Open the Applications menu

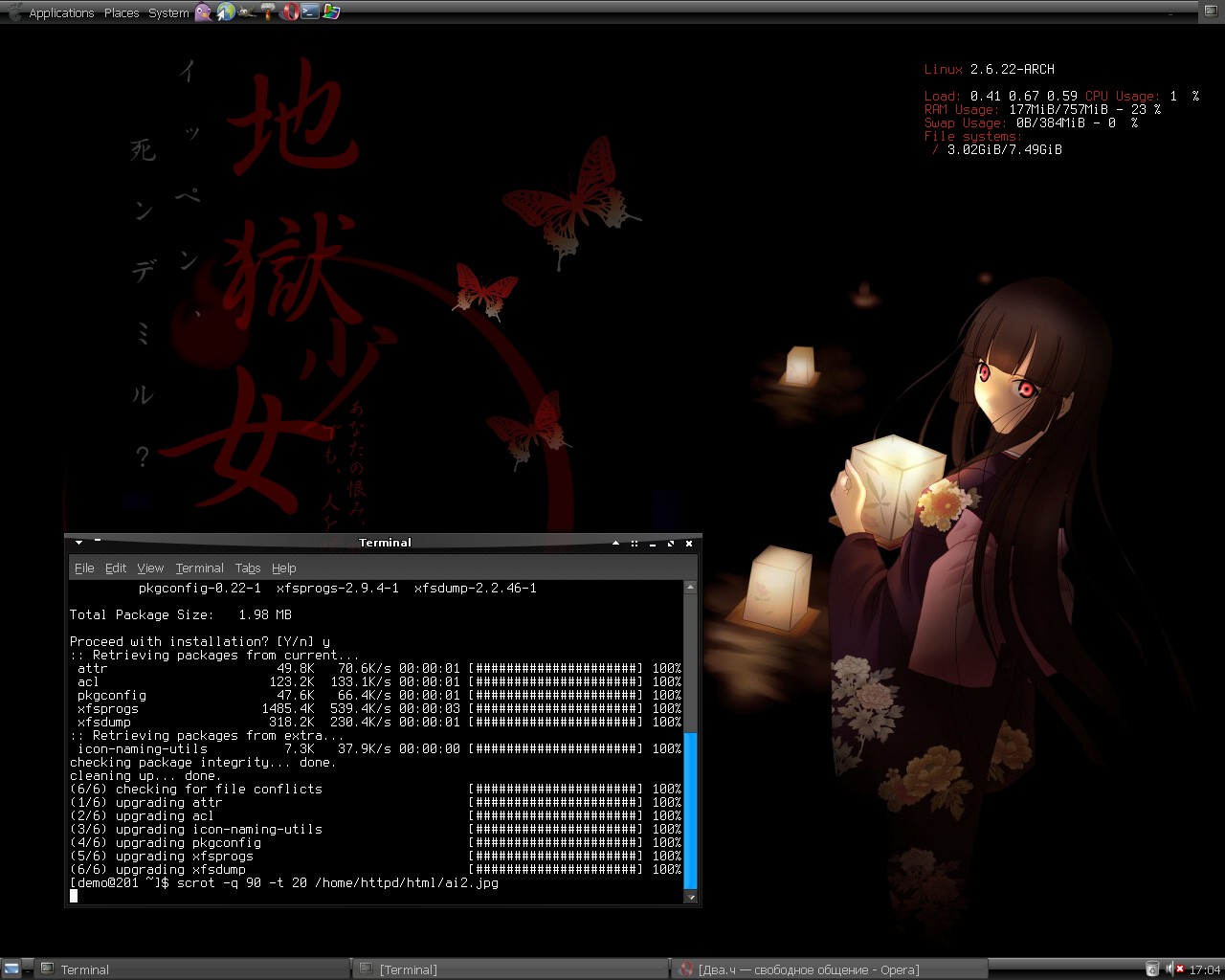click(61, 13)
